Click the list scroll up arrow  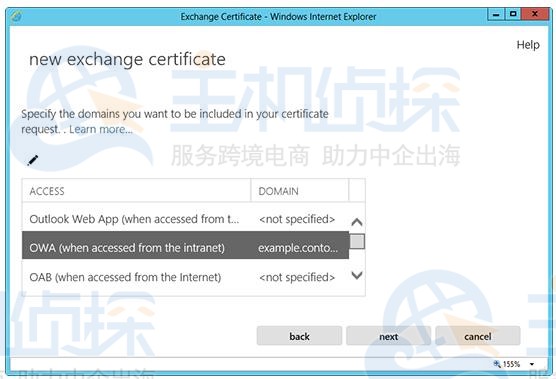357,222
